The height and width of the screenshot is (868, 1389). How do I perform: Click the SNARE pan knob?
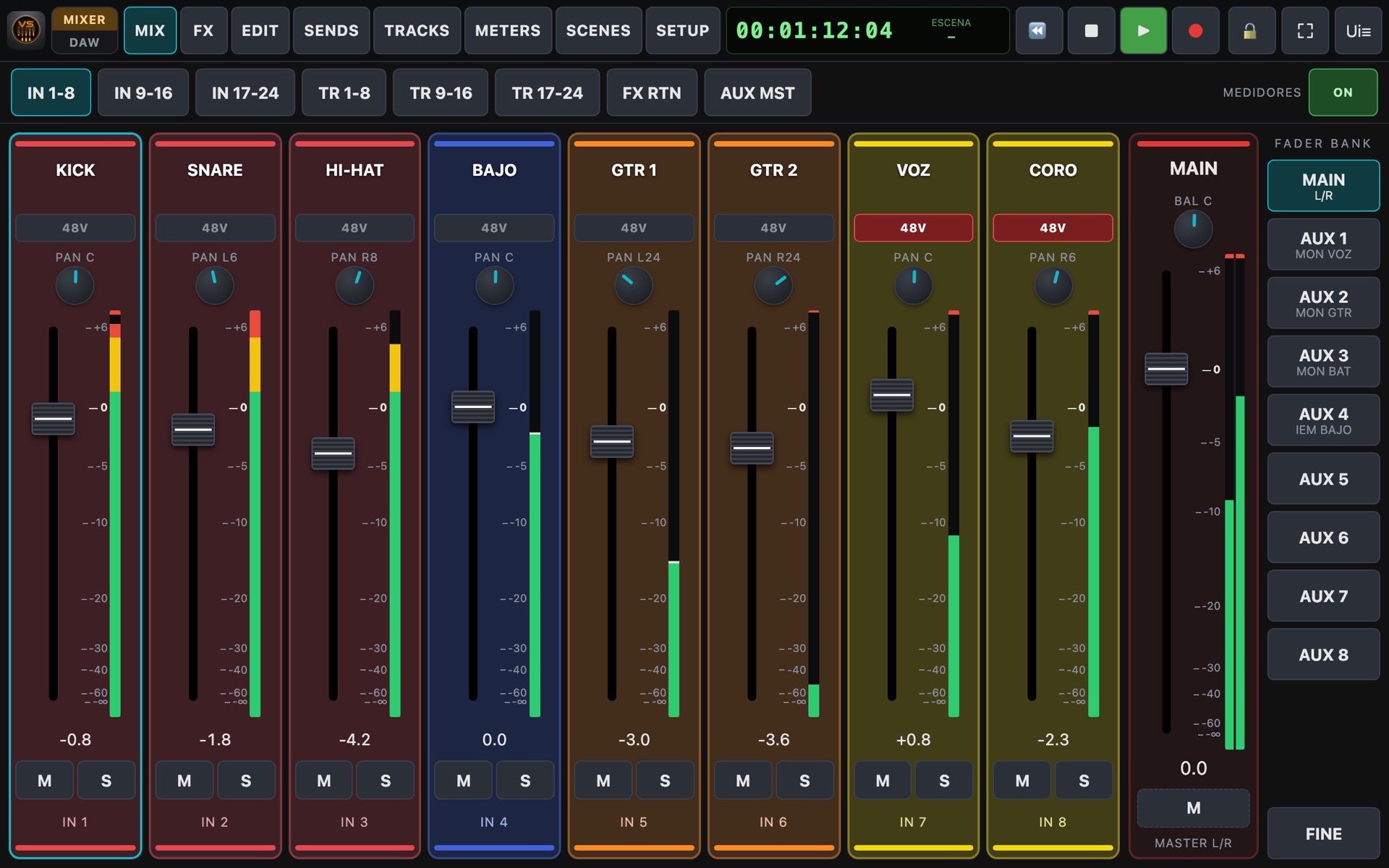214,285
